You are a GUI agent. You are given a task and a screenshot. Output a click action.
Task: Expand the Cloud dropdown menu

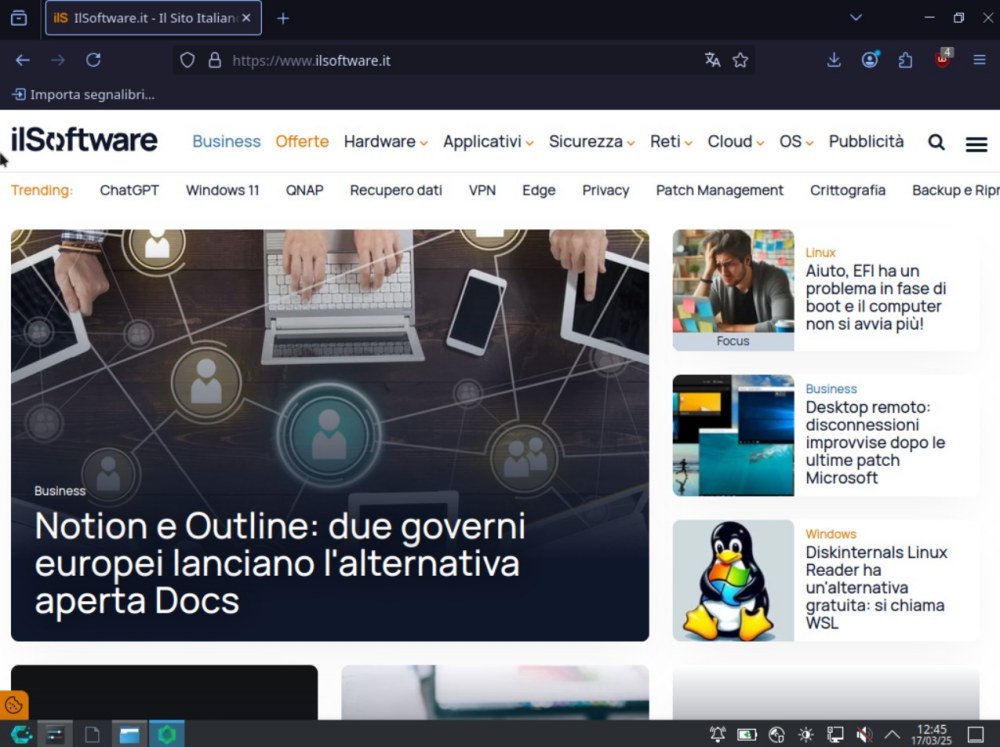pyautogui.click(x=735, y=141)
